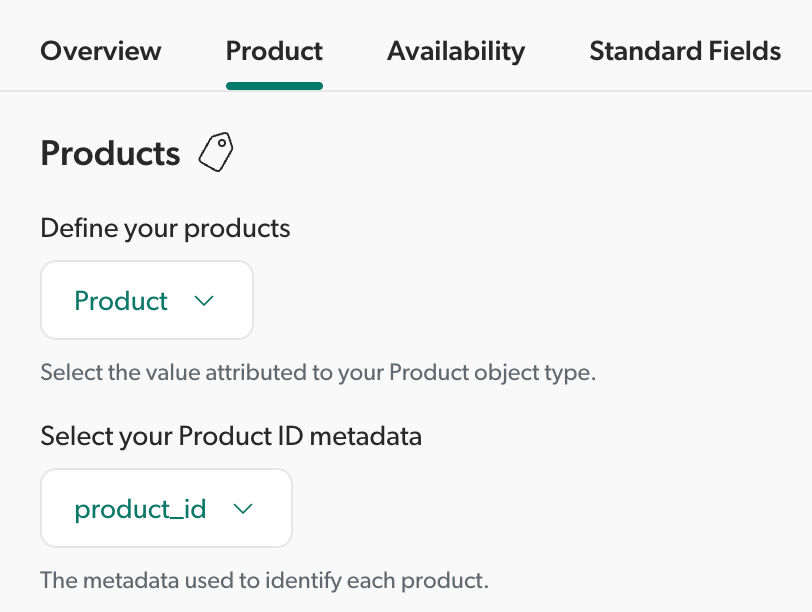
Task: Click the selected Product value in the combo box
Action: click(121, 300)
